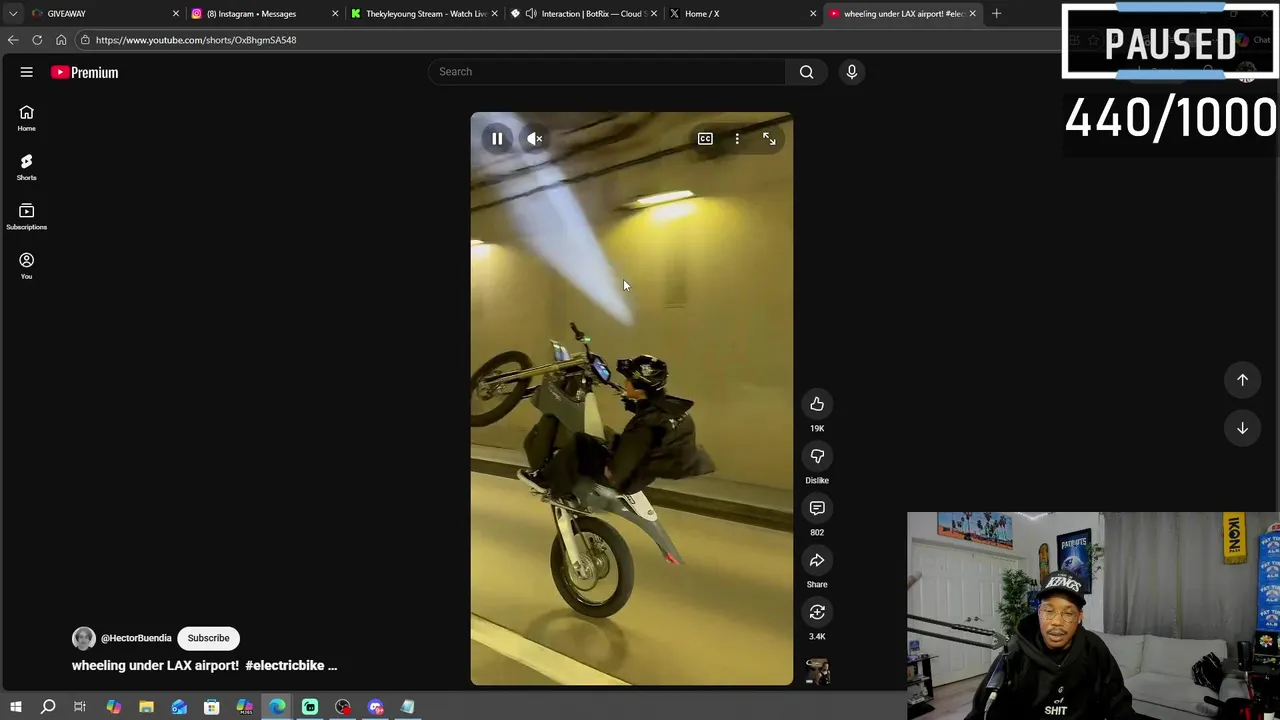The height and width of the screenshot is (720, 1280).
Task: Click the search magnifier button
Action: pyautogui.click(x=806, y=72)
